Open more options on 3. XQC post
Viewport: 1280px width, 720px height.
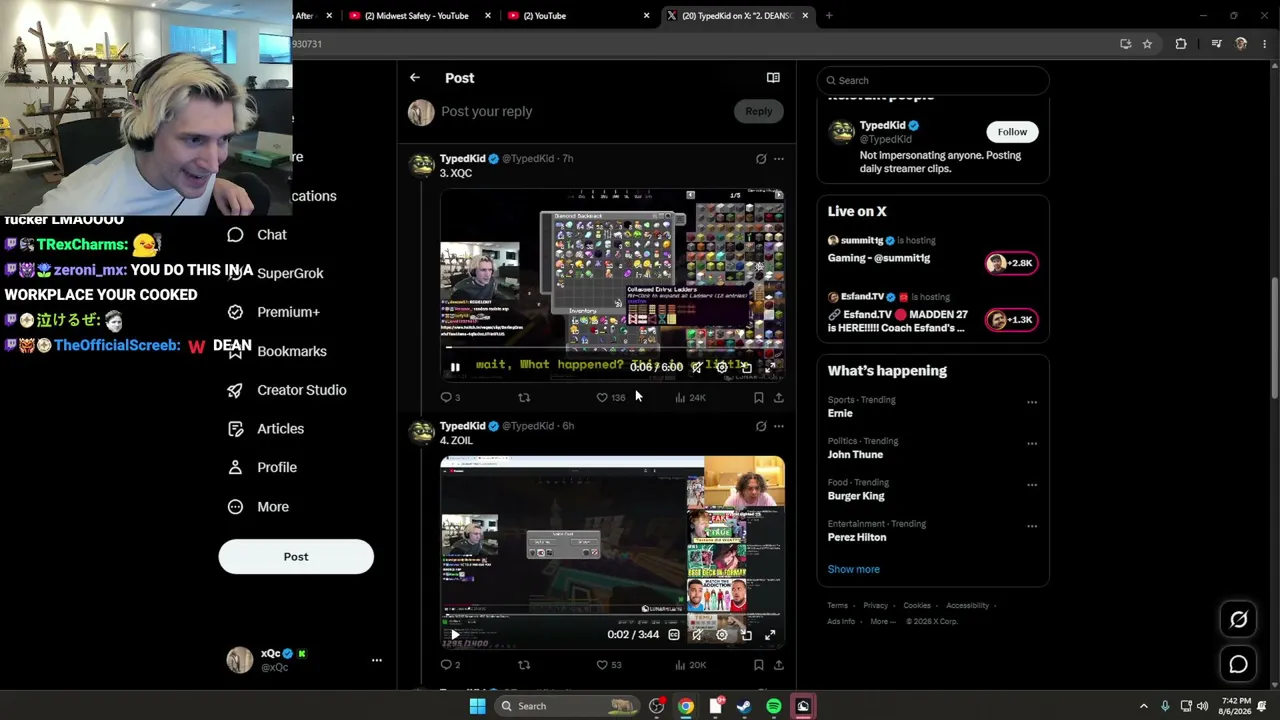[x=779, y=159]
